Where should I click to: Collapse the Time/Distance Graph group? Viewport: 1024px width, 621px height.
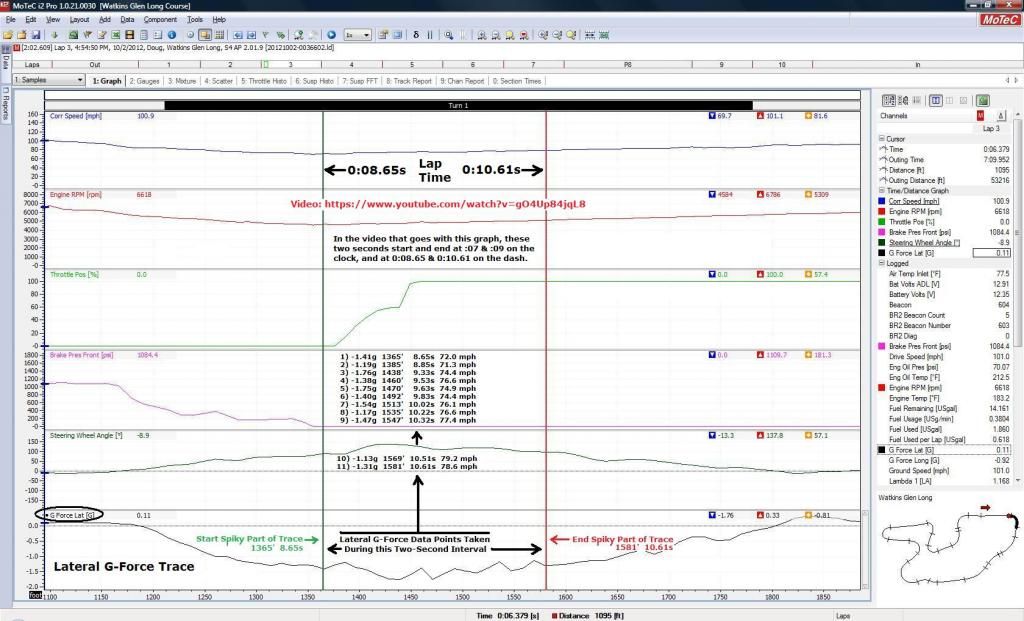click(x=882, y=190)
